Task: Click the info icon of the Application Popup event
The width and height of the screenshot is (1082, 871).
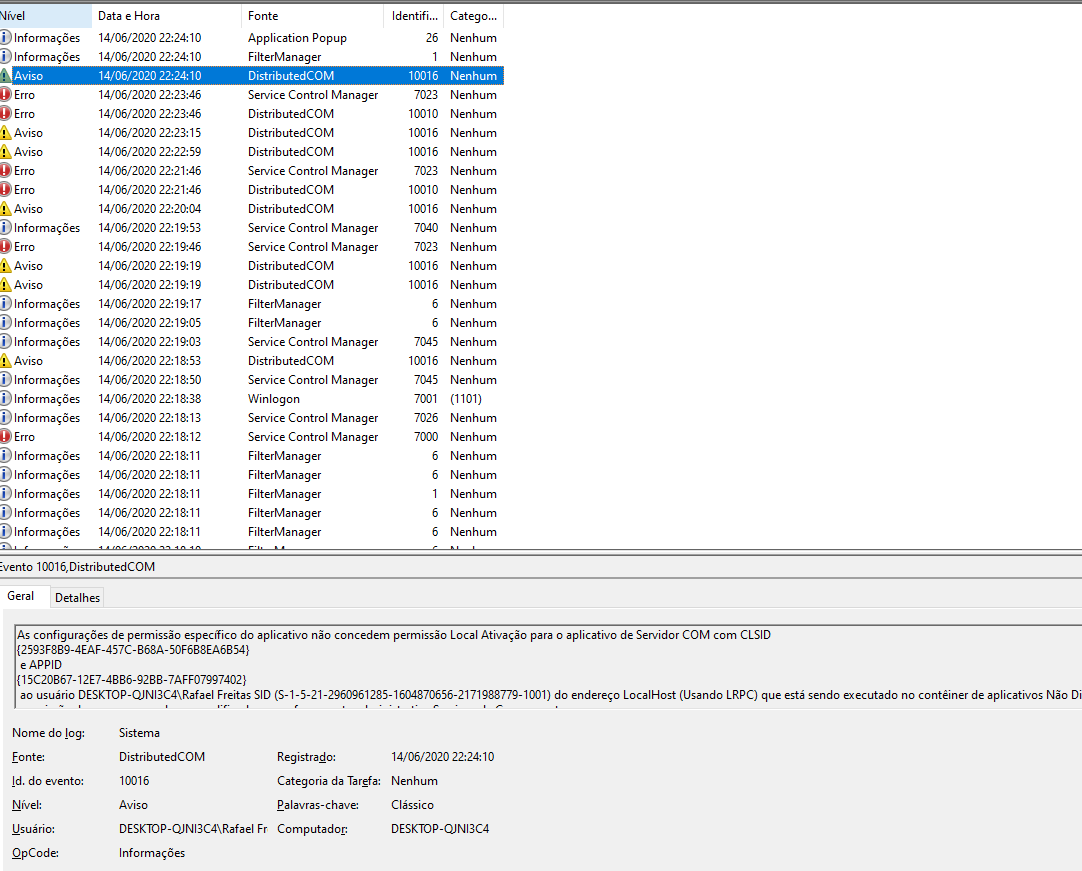Action: point(5,38)
